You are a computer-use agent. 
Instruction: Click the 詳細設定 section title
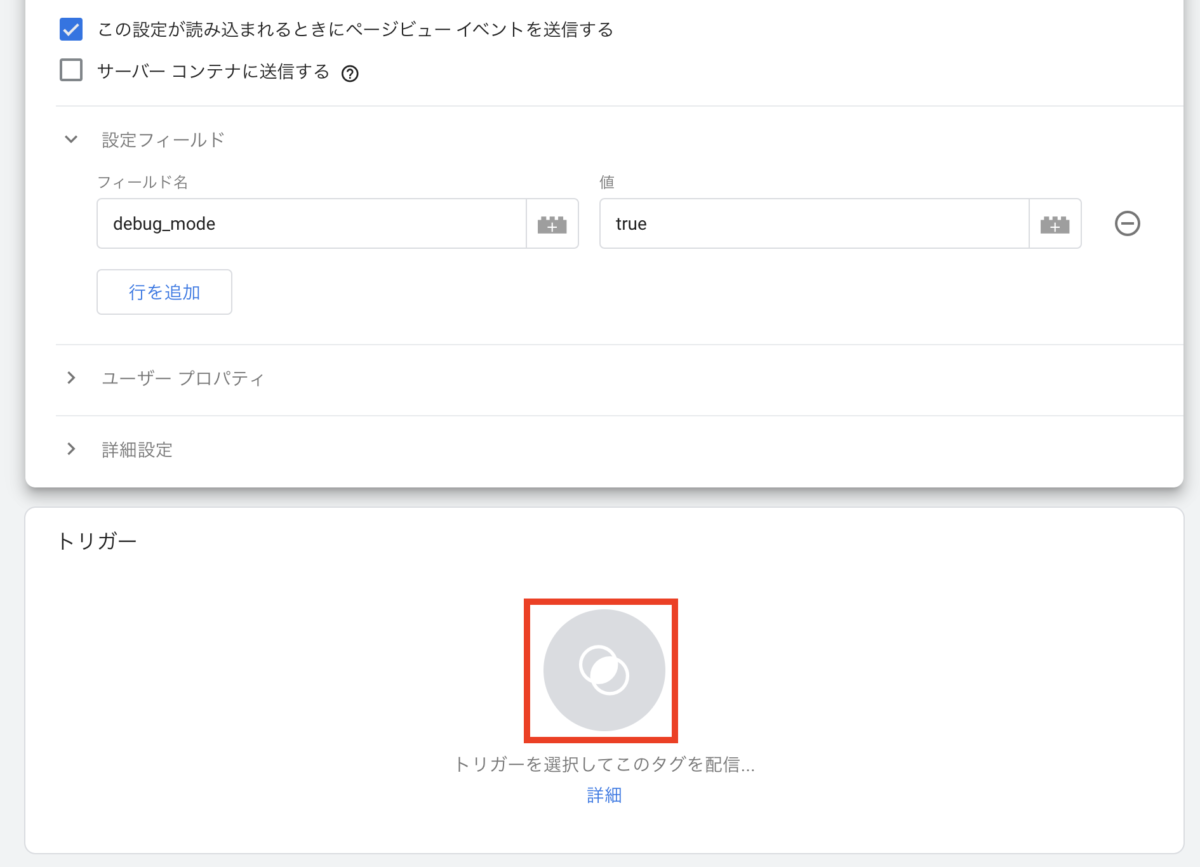click(137, 450)
